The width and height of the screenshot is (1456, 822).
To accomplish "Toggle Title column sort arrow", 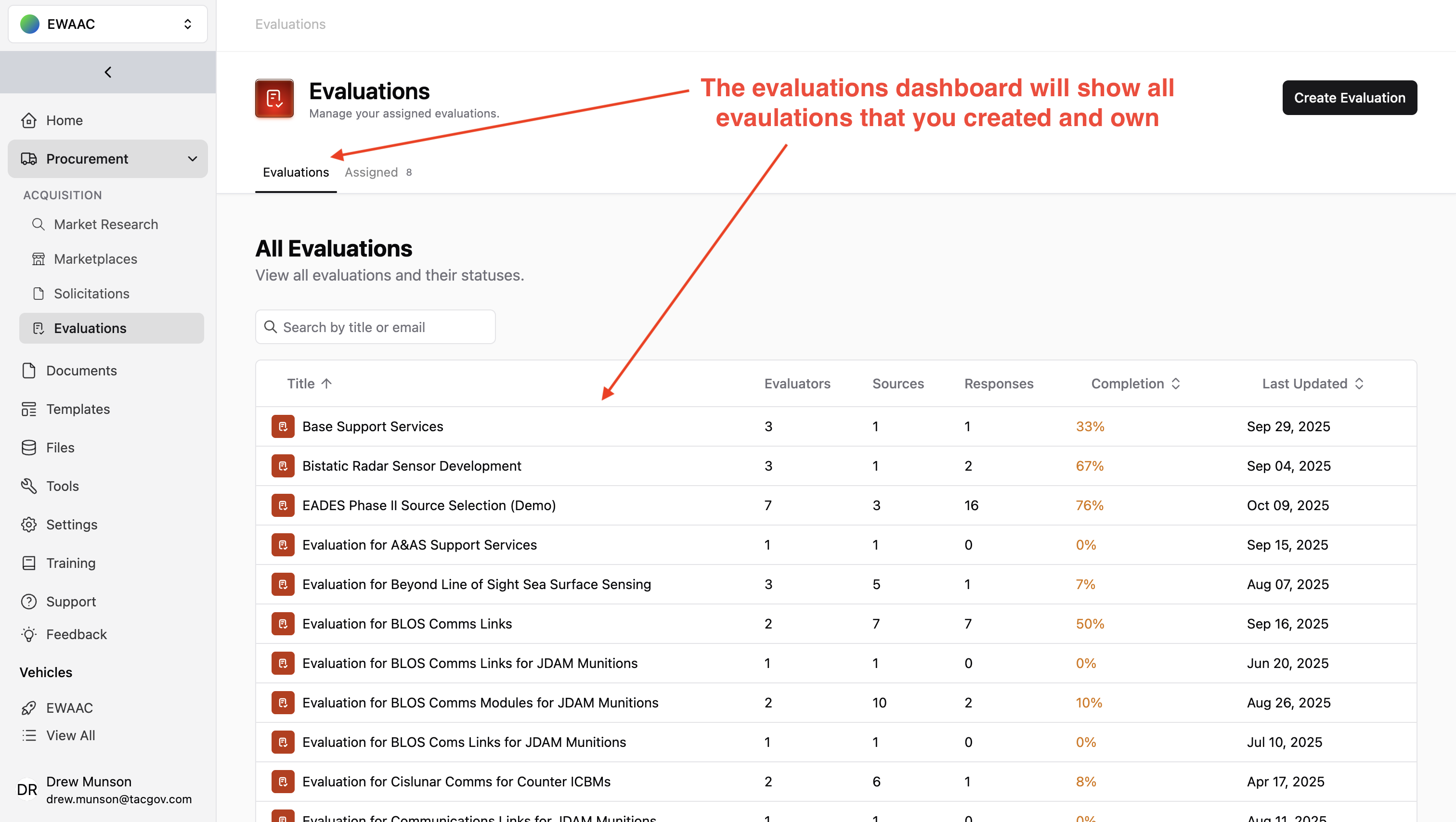I will point(326,384).
